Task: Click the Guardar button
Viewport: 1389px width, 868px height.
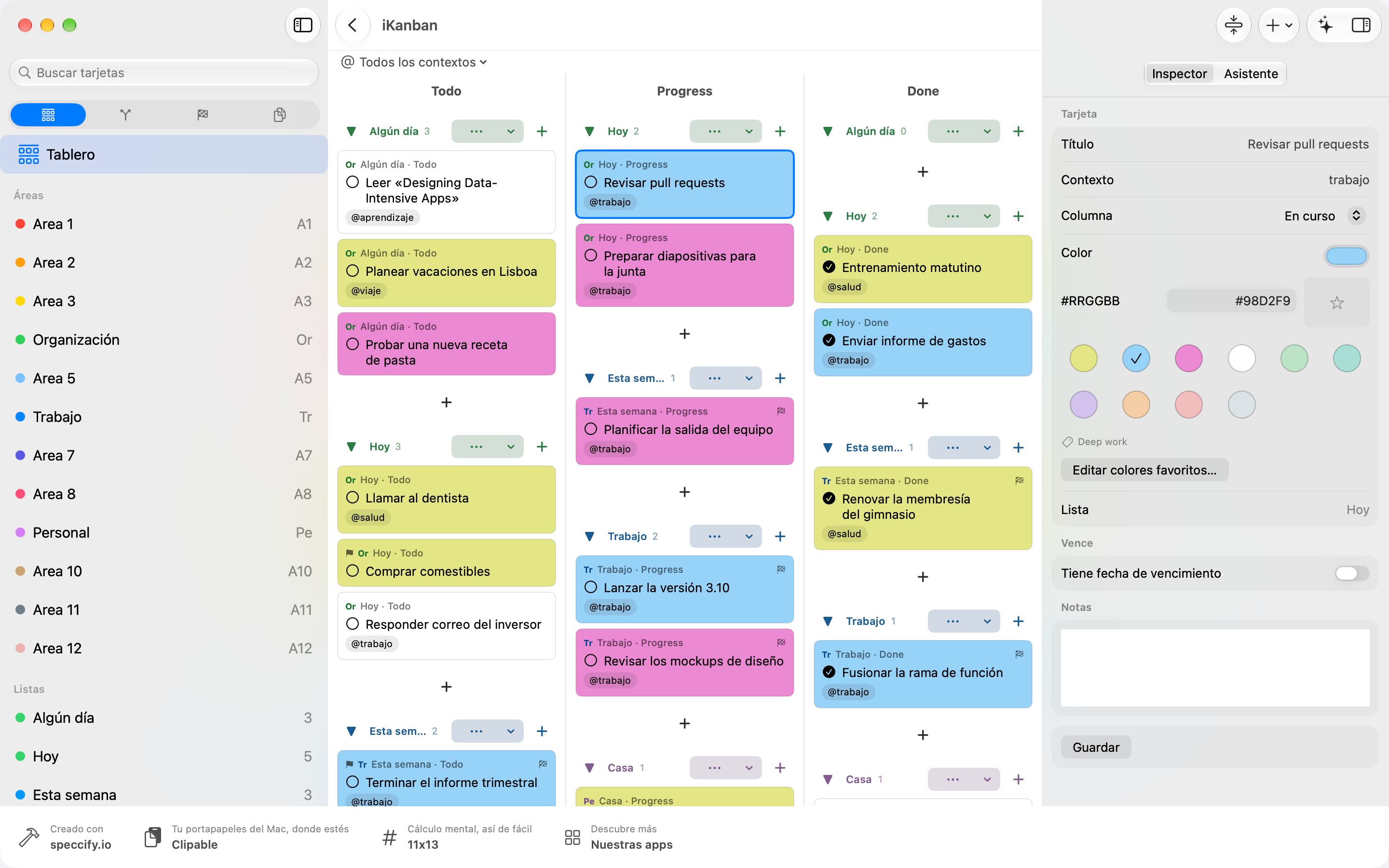Action: [x=1096, y=747]
